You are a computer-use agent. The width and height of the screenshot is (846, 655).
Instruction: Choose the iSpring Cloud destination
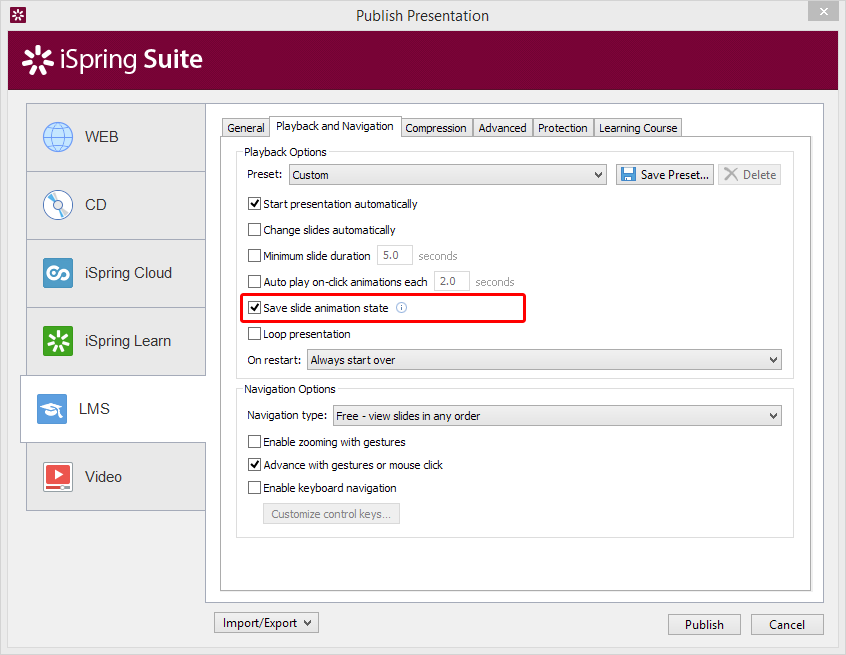(x=116, y=273)
